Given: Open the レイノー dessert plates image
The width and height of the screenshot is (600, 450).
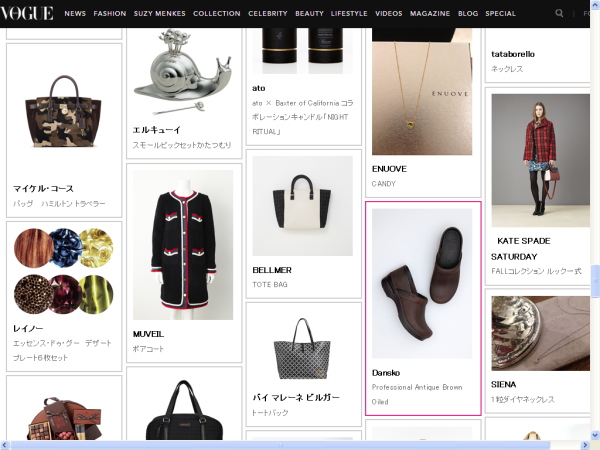Looking at the screenshot, I should pyautogui.click(x=64, y=271).
